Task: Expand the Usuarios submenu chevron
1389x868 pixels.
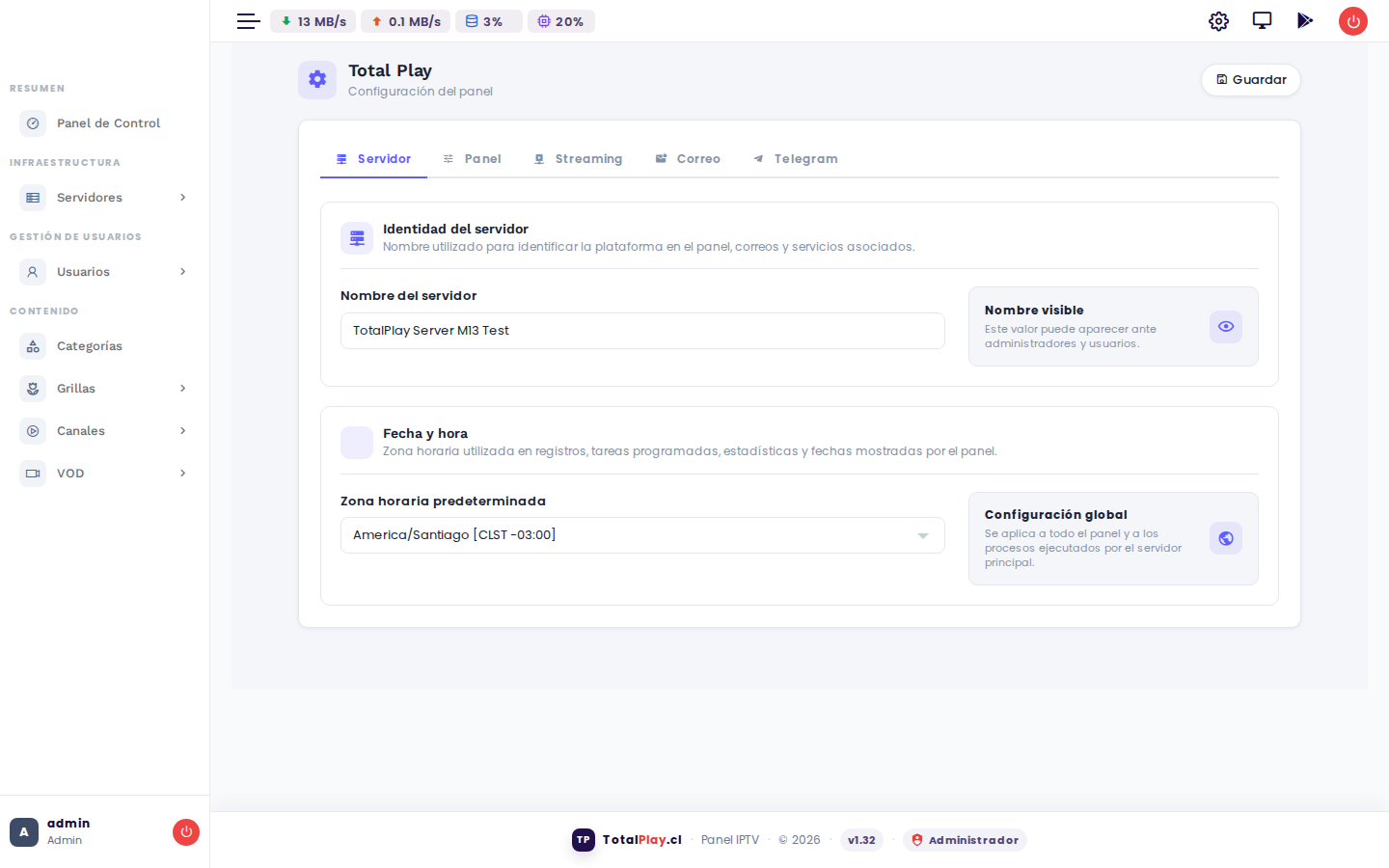Action: click(182, 272)
